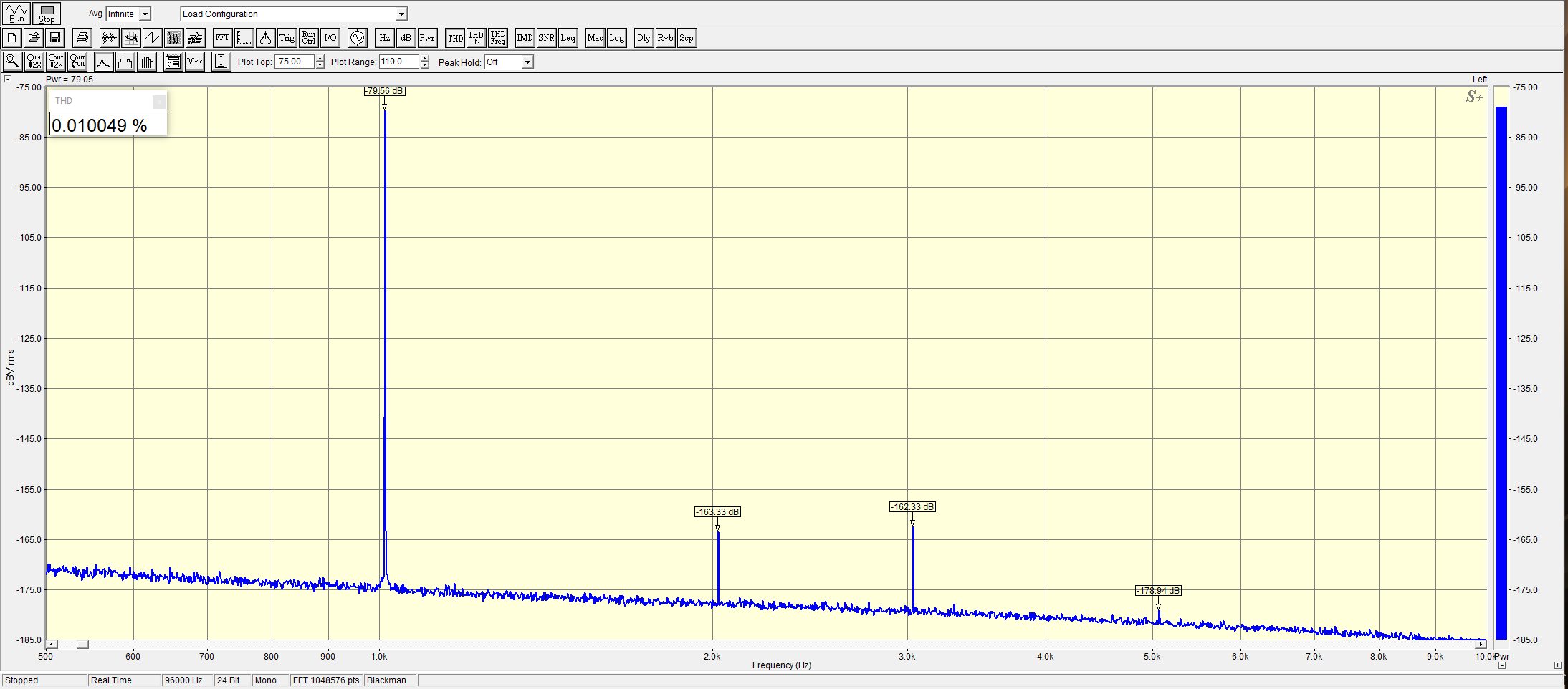Click the Run button
The image size is (1568, 689).
tap(16, 14)
